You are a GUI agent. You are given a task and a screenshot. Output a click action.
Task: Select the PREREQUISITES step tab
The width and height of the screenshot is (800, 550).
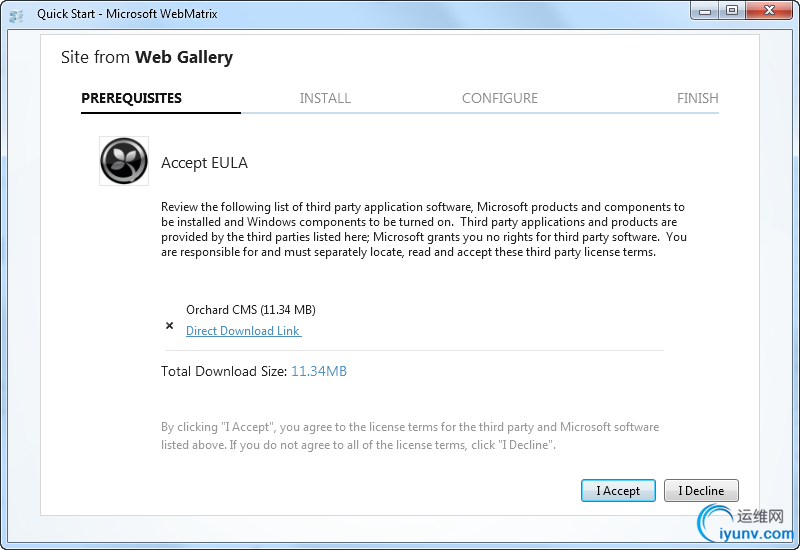pyautogui.click(x=131, y=98)
